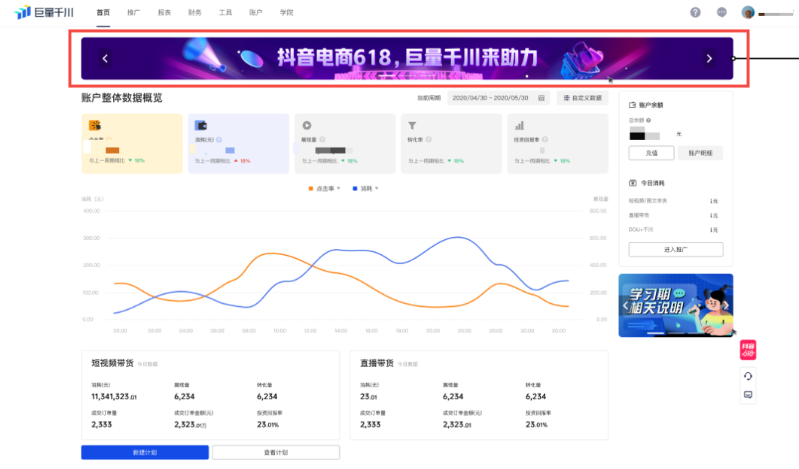Select the 投资回报率 overview card
This screenshot has width=799, height=469.
click(557, 144)
